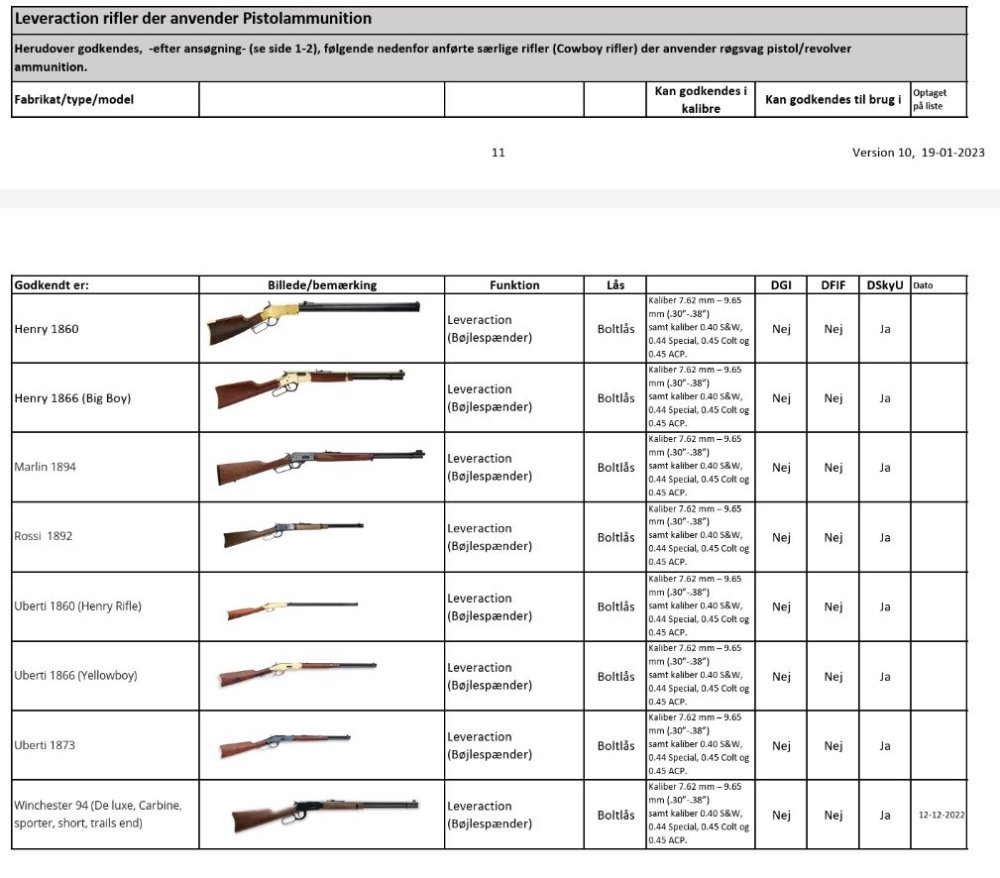The image size is (1000, 878).
Task: Click the 'Leveraction rifler der anvender Pistolammunition' heading
Action: point(193,18)
